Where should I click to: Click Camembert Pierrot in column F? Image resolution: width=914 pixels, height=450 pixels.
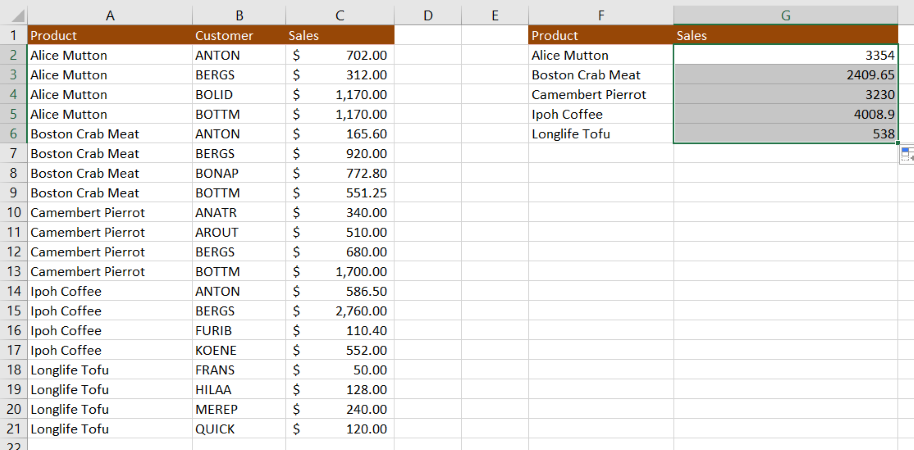600,94
